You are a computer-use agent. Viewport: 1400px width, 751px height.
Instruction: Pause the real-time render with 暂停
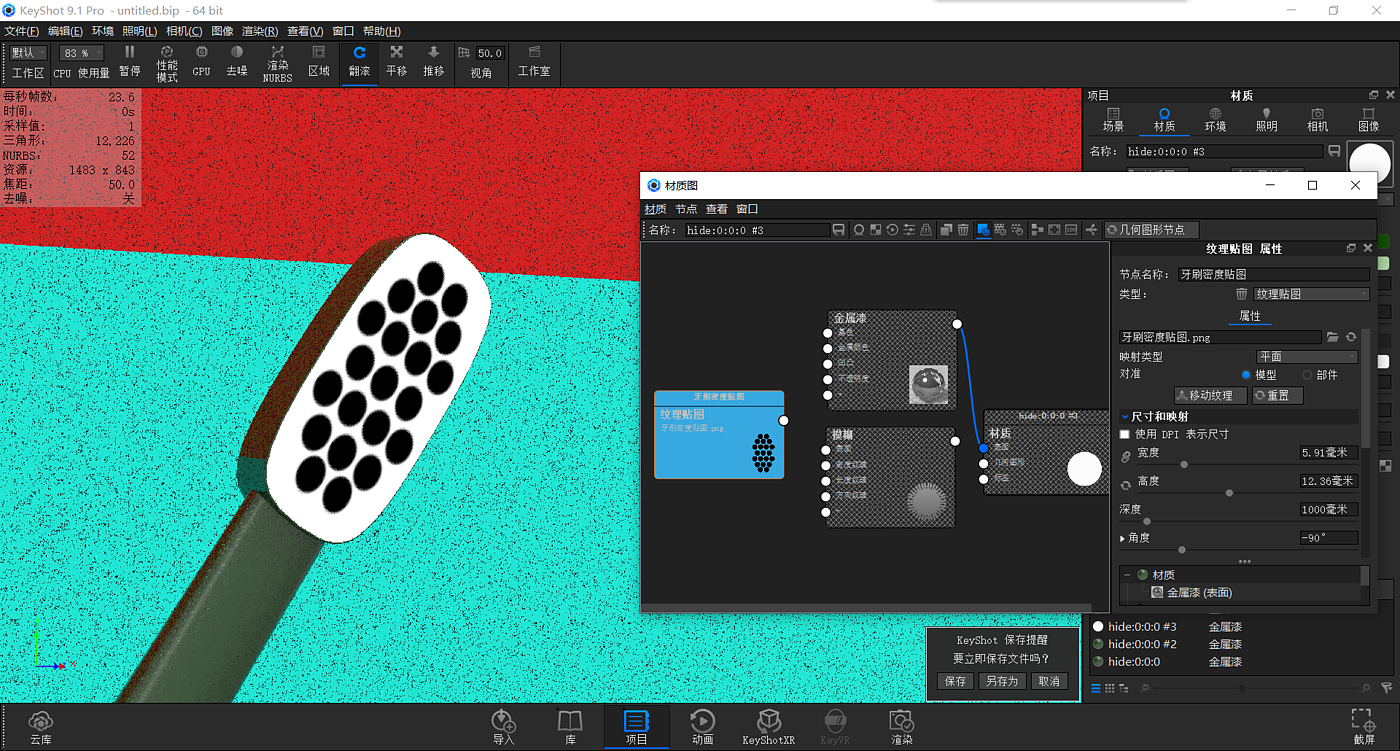pos(130,61)
